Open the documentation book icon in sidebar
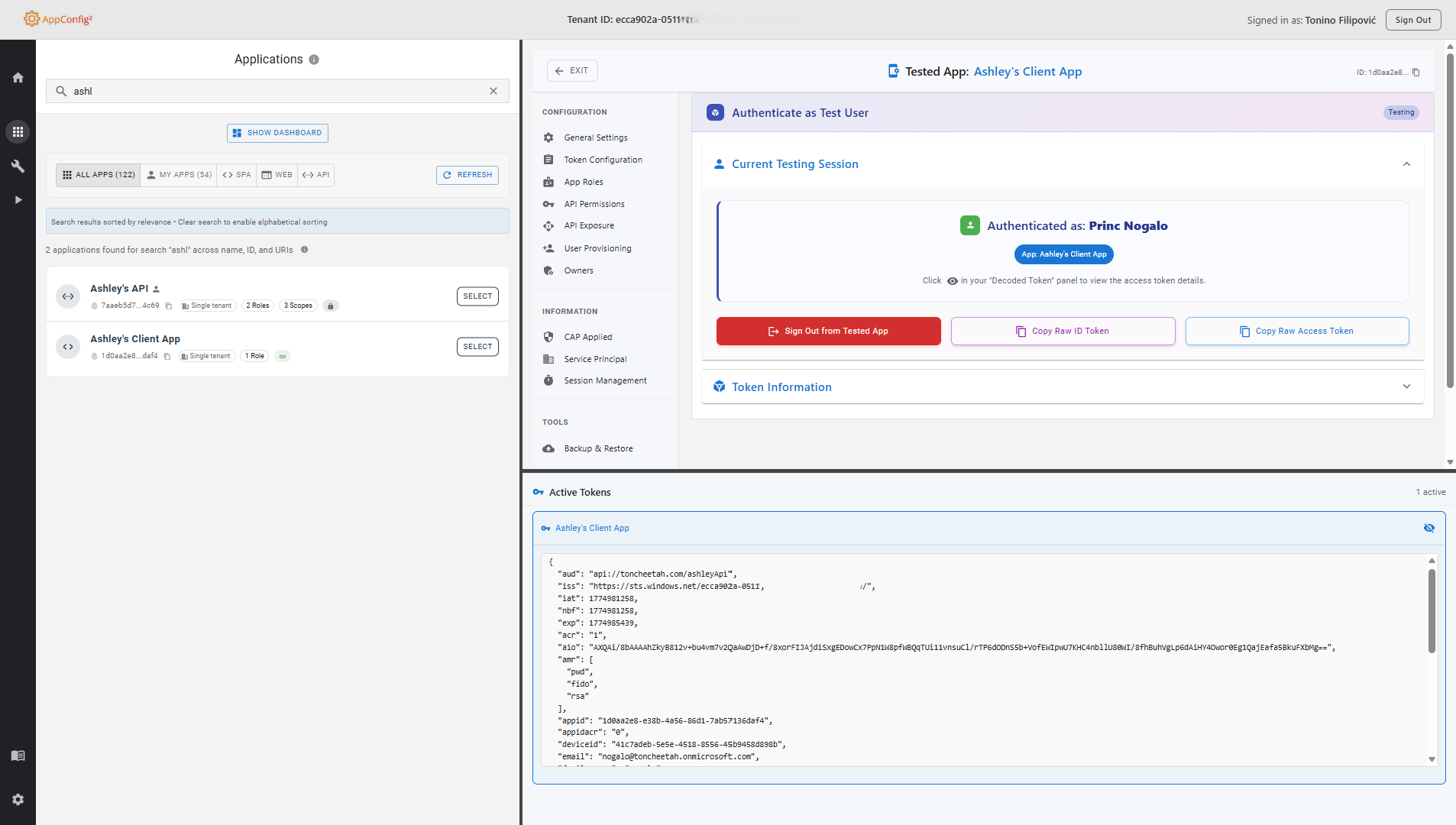 coord(18,755)
